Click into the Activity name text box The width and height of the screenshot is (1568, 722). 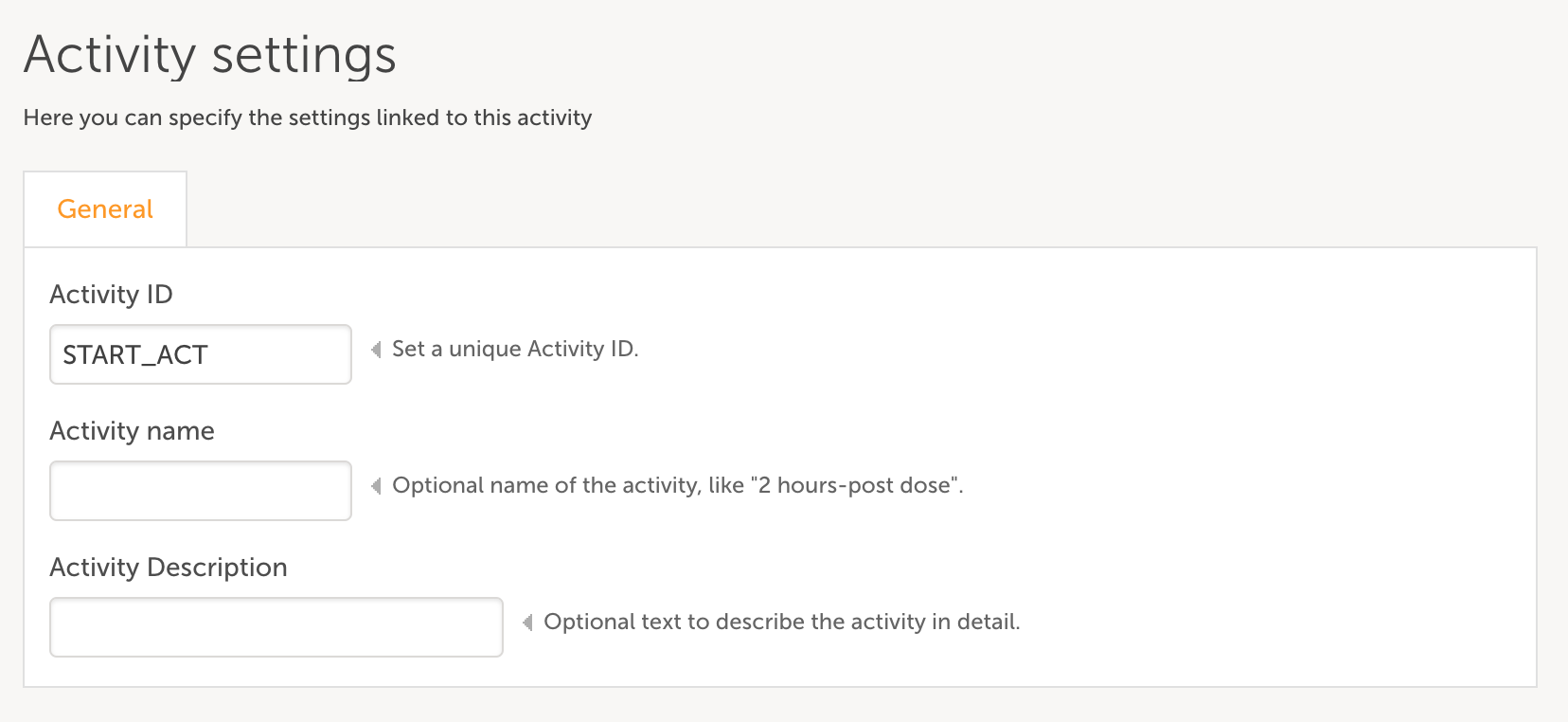tap(201, 491)
